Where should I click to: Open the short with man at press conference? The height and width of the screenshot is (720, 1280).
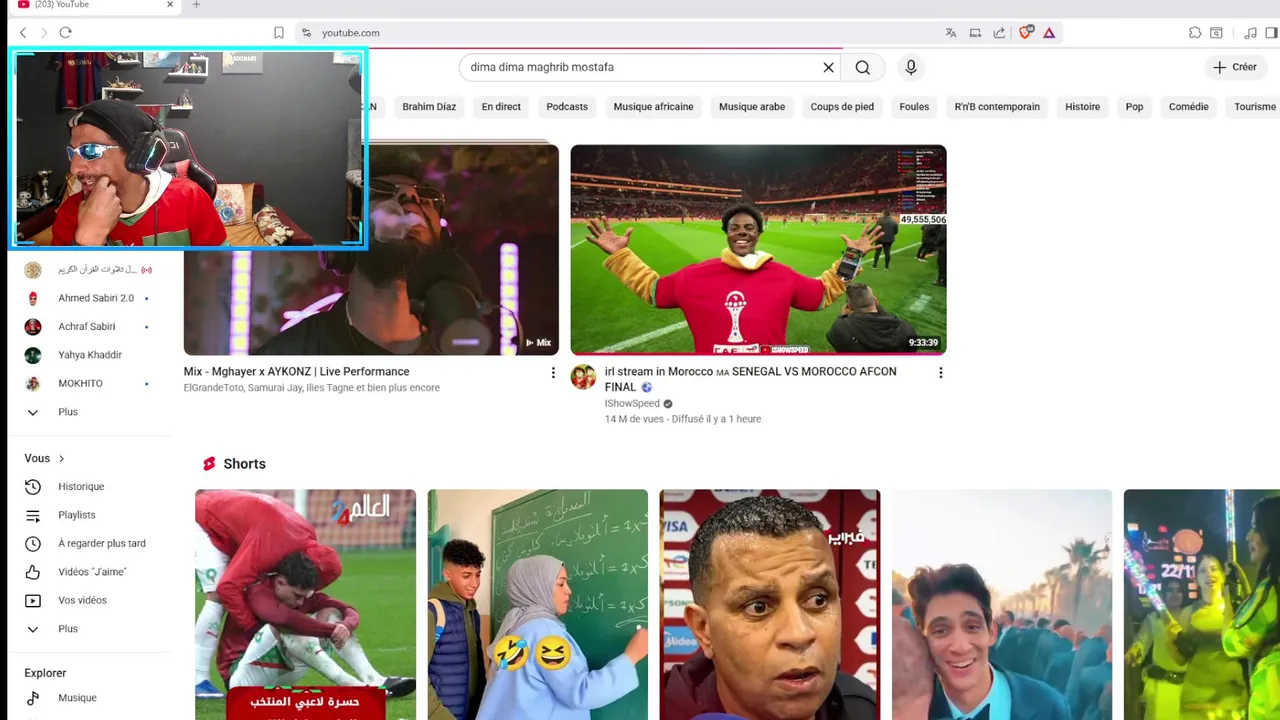point(770,604)
